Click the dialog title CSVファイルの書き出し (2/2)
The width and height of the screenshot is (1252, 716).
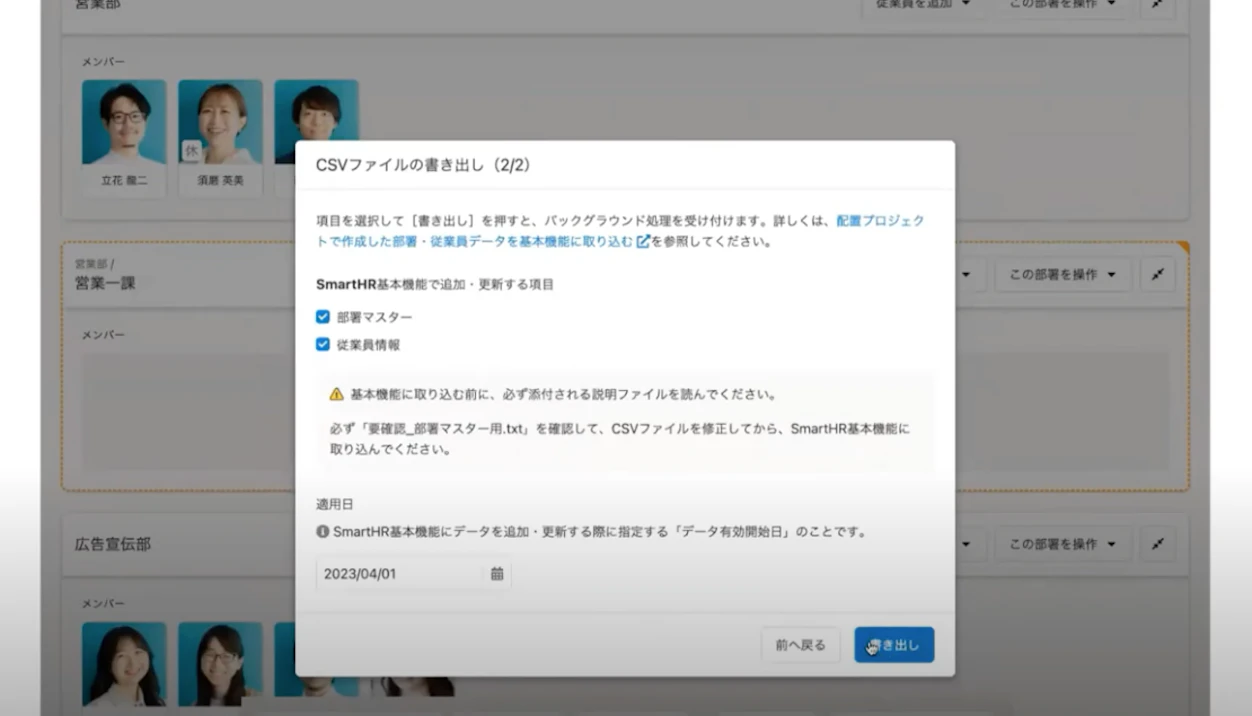423,165
